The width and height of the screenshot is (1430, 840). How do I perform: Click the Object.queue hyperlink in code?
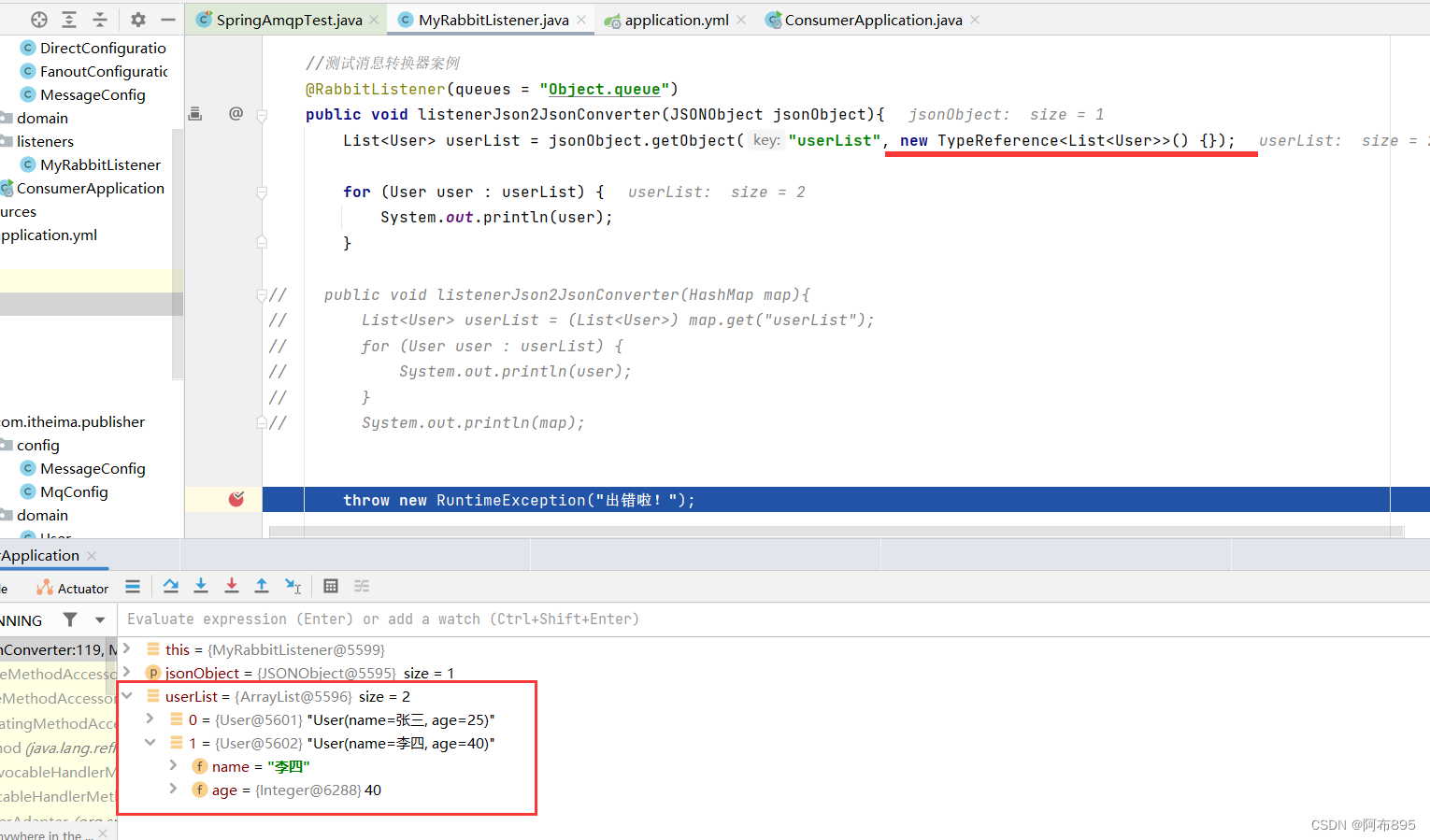pos(604,89)
